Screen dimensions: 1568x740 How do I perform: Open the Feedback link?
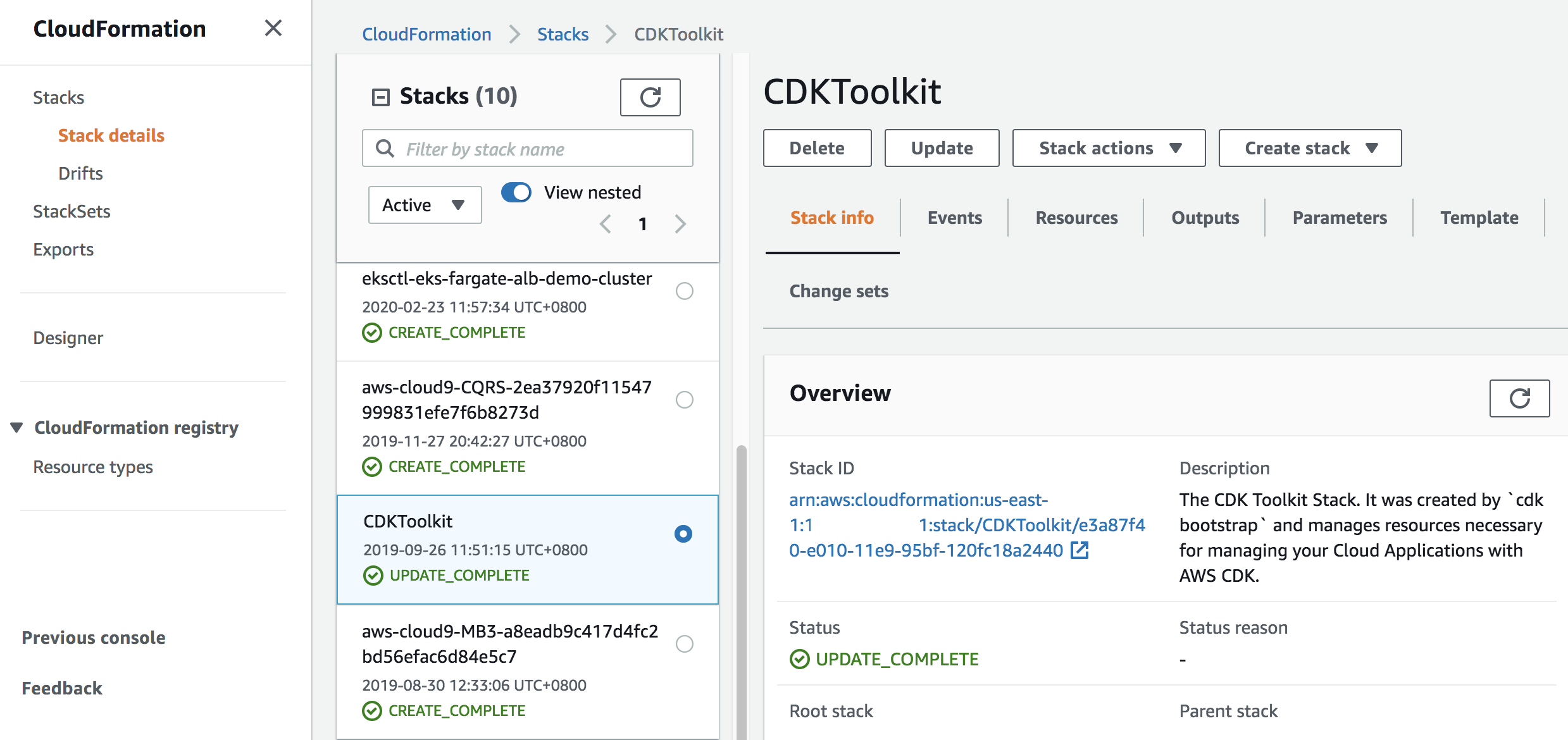pyautogui.click(x=62, y=688)
